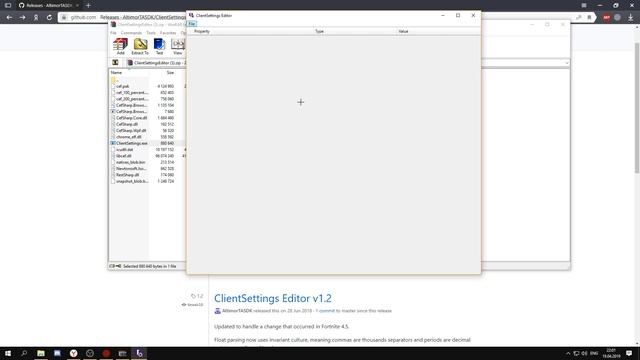Click the Test icon in WinRAR toolbar
Image resolution: width=640 pixels, height=360 pixels.
159,46
